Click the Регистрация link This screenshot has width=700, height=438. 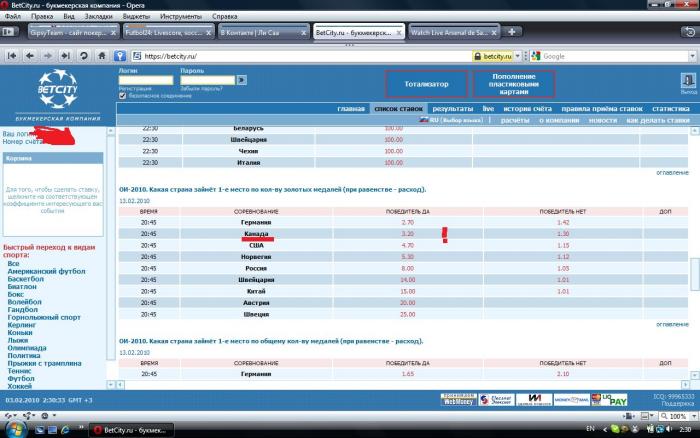tap(135, 88)
